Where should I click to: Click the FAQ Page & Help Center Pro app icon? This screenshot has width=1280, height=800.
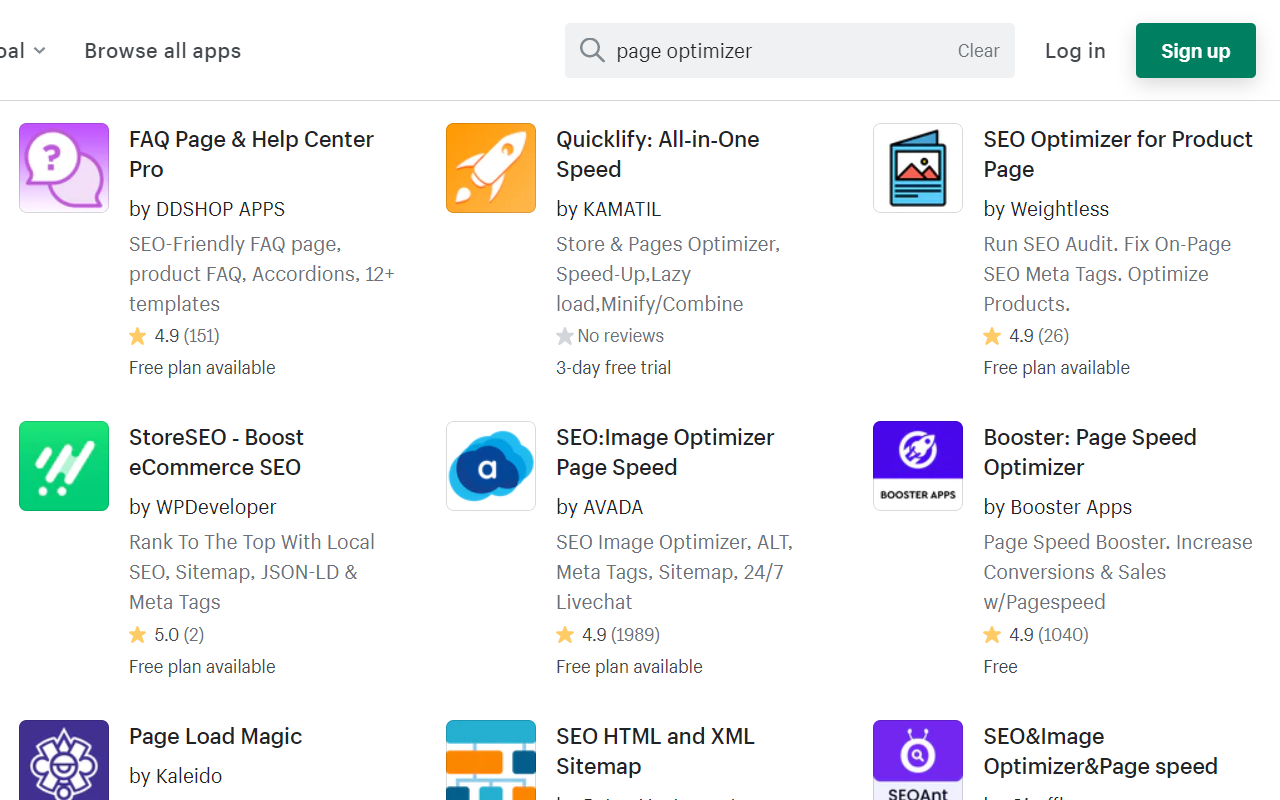[63, 167]
